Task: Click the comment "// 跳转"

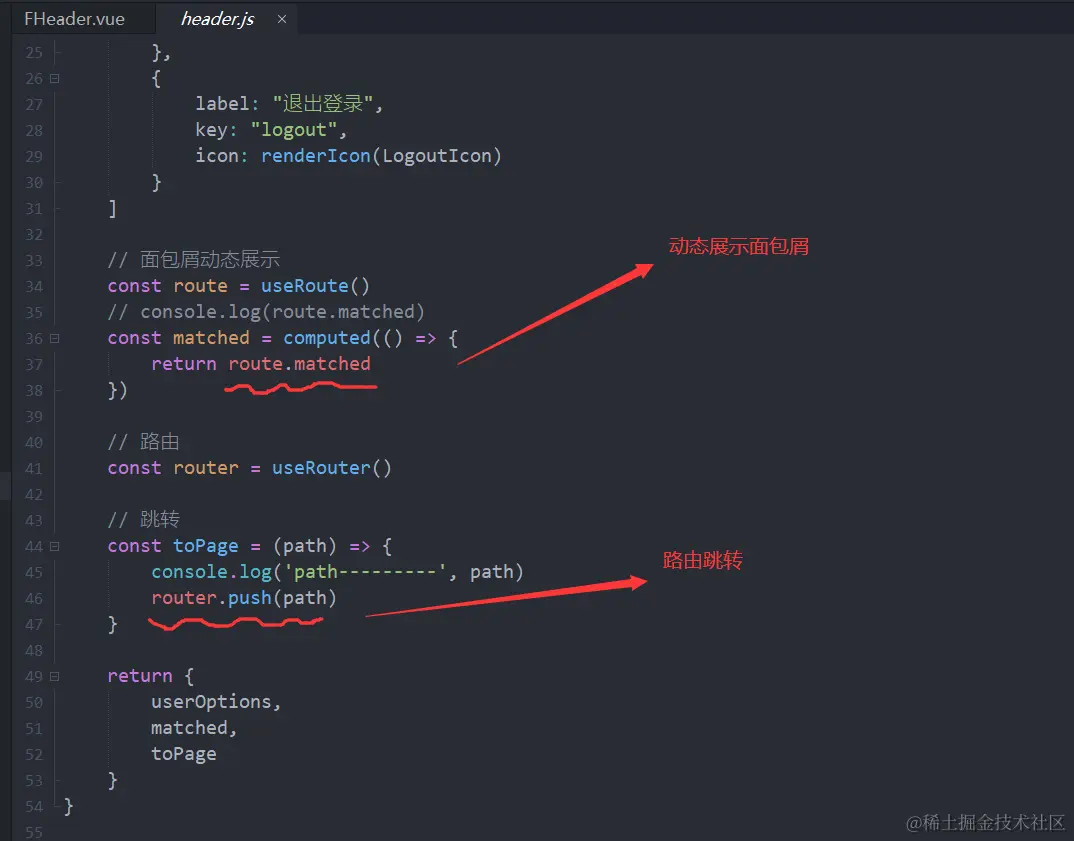Action: (x=143, y=520)
